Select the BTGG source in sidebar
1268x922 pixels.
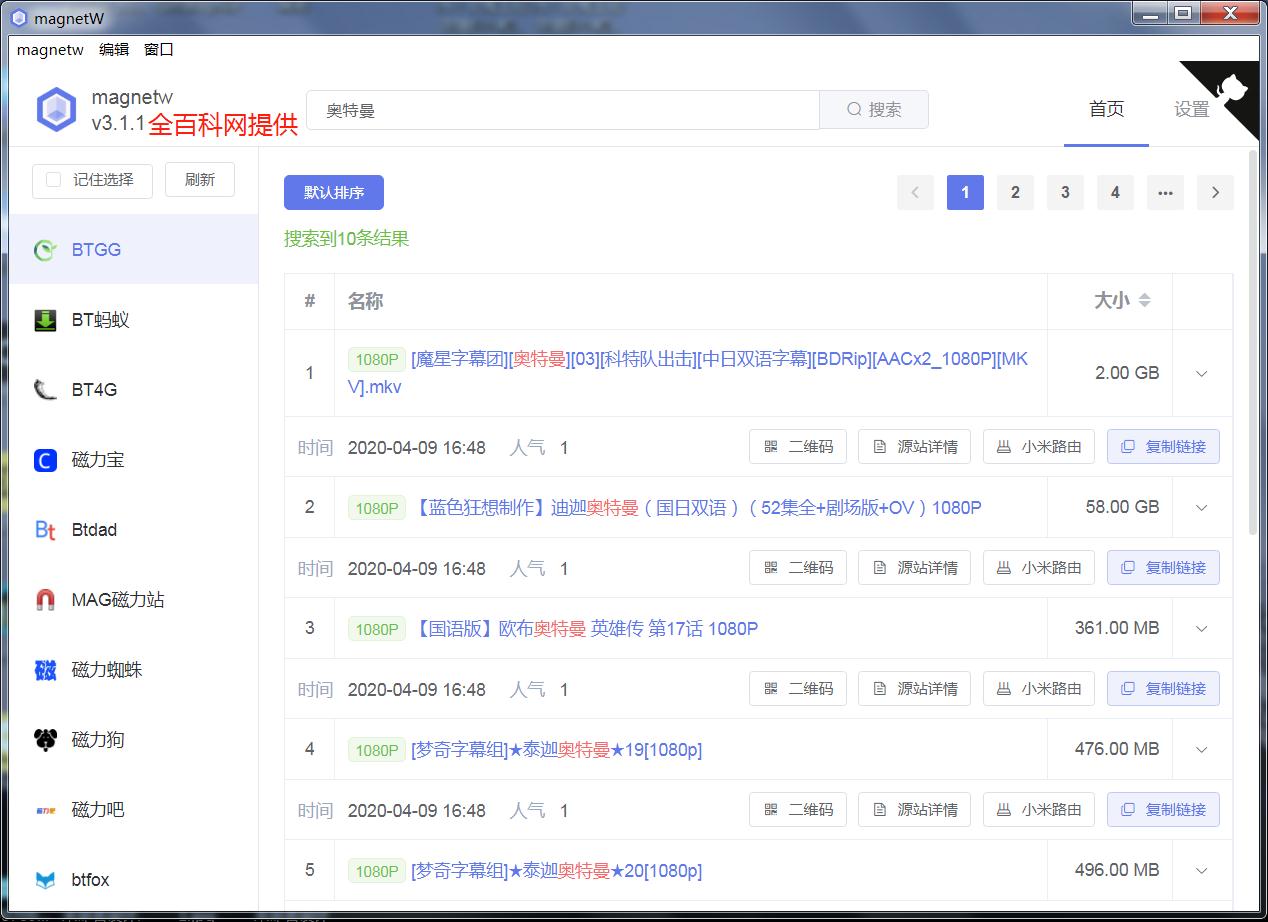[x=90, y=249]
